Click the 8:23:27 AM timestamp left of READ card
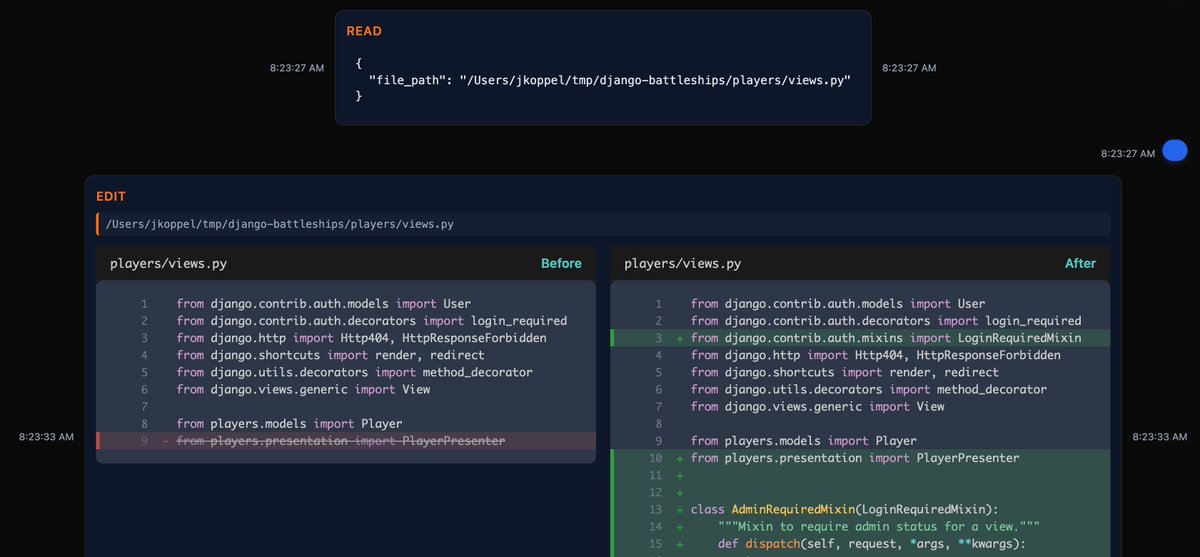Image resolution: width=1200 pixels, height=557 pixels. 297,68
